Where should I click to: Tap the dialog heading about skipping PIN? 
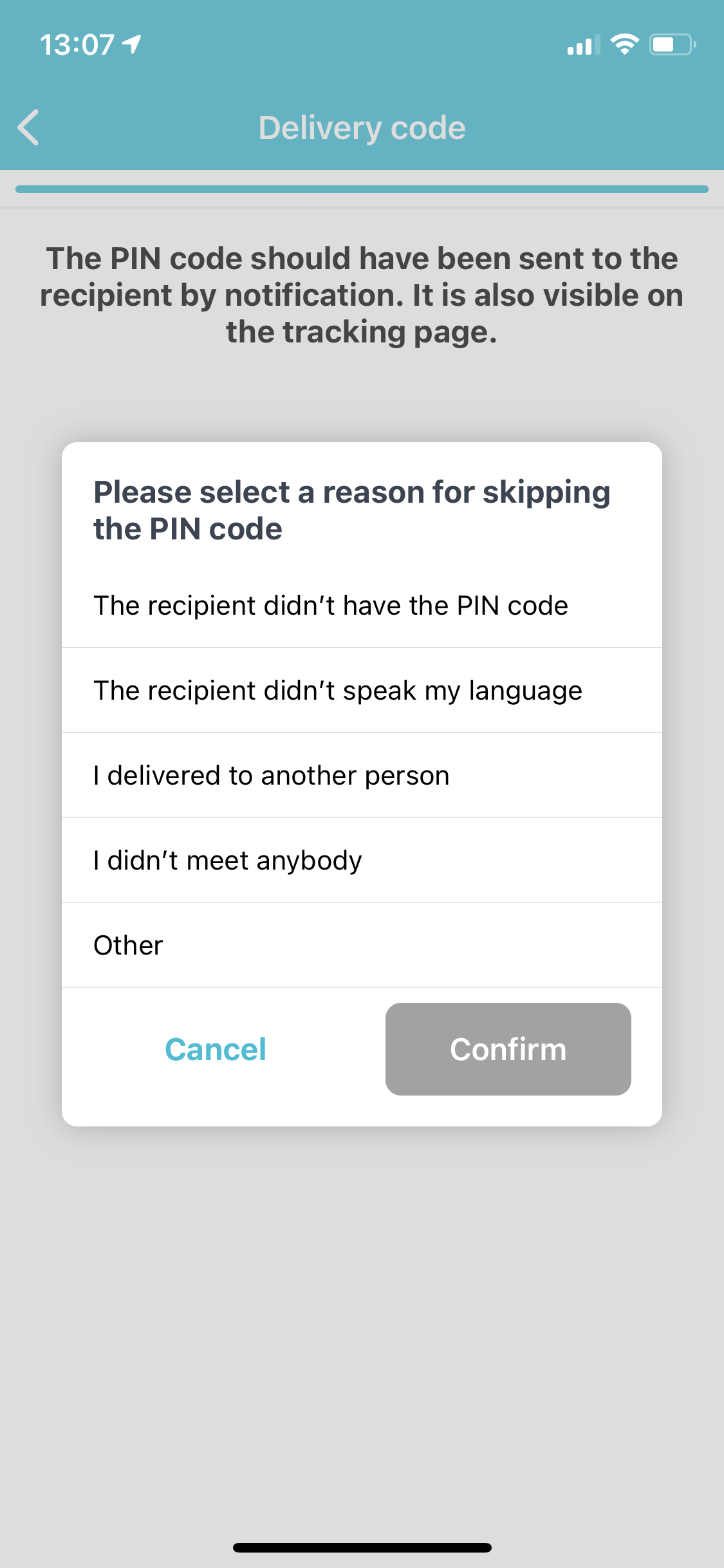tap(351, 510)
